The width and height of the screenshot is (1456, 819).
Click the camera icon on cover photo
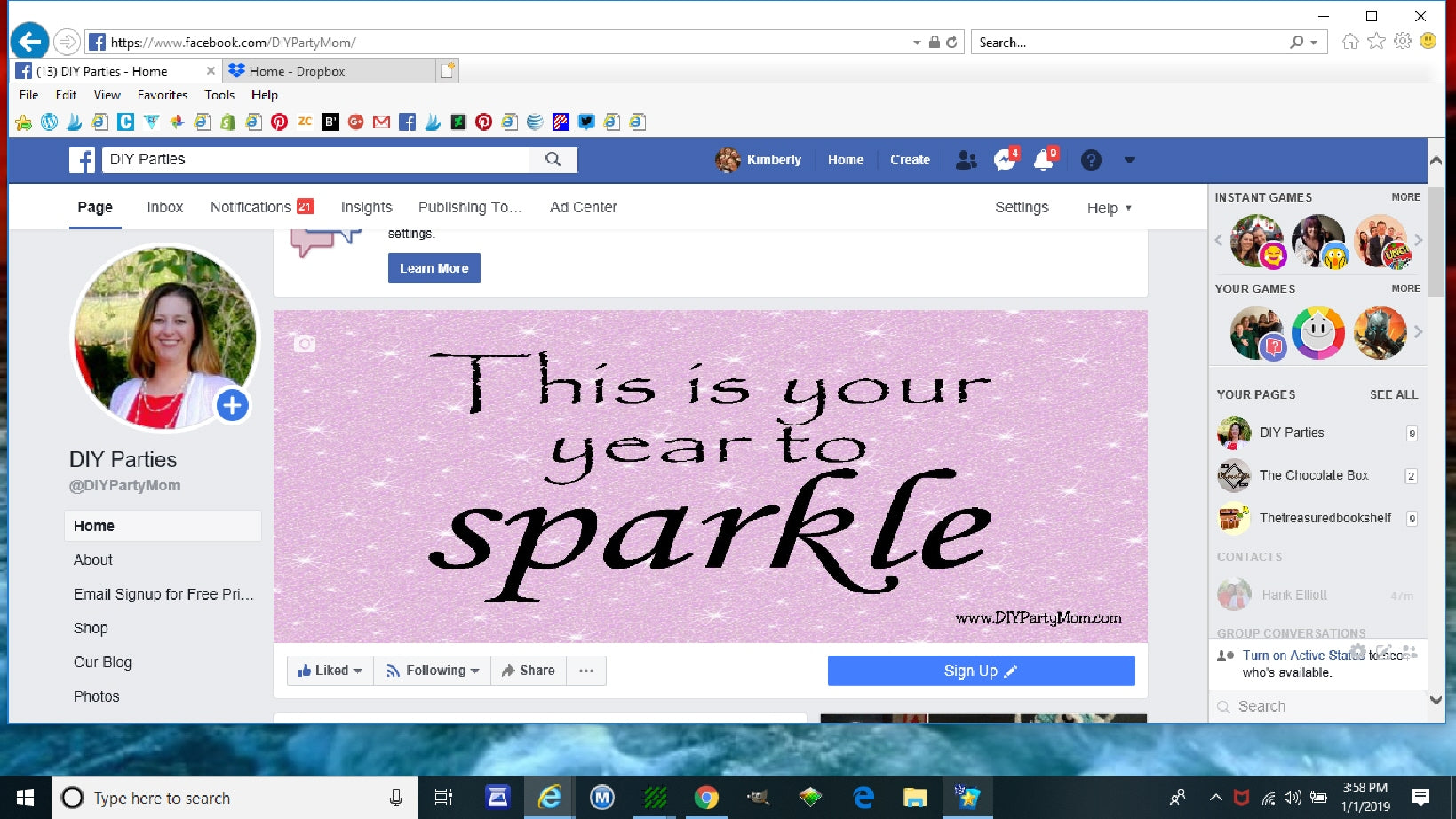[305, 344]
